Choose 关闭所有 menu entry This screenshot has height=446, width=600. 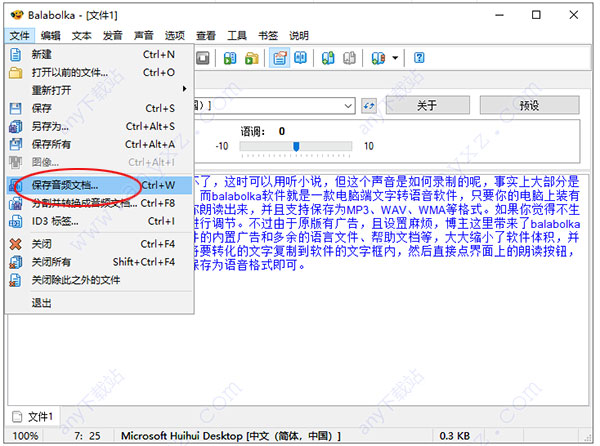99,262
